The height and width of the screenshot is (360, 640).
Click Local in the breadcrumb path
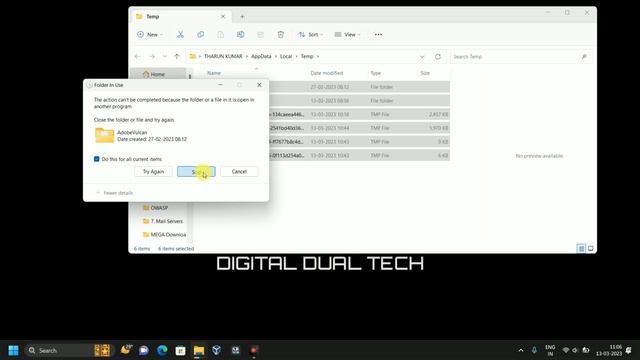pyautogui.click(x=286, y=56)
